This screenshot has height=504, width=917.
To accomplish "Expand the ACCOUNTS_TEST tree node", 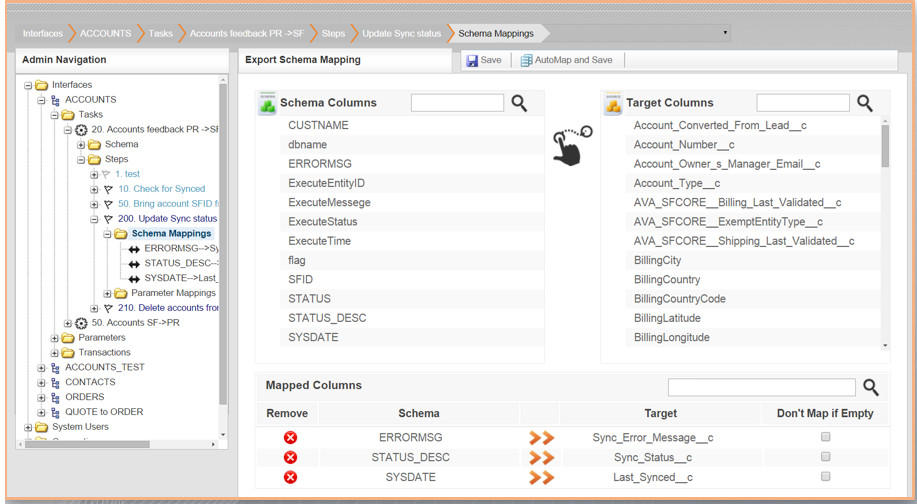I will pyautogui.click(x=42, y=368).
